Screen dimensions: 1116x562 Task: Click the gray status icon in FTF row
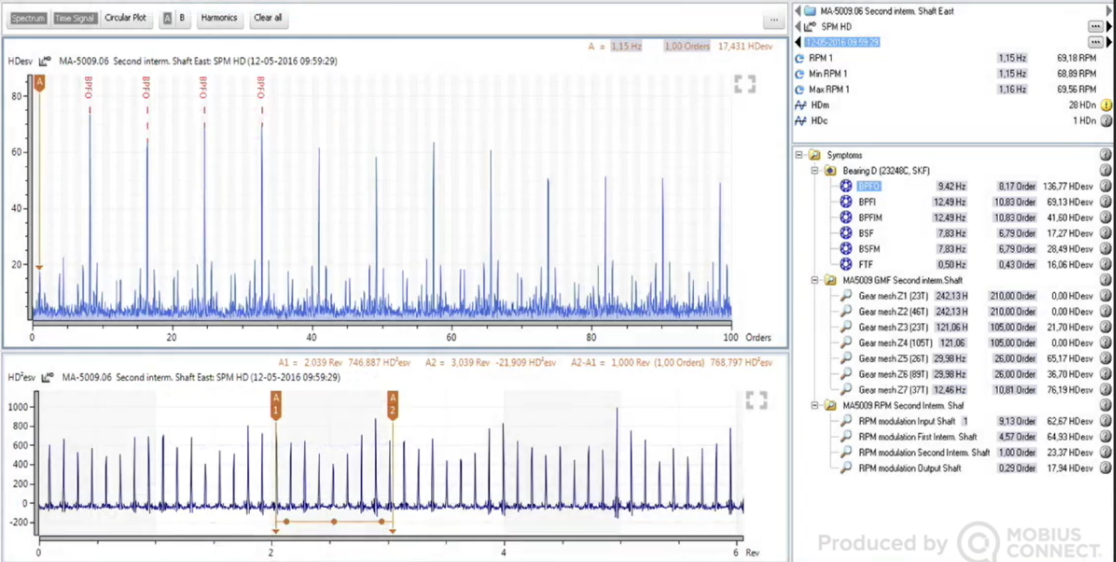(x=1105, y=264)
